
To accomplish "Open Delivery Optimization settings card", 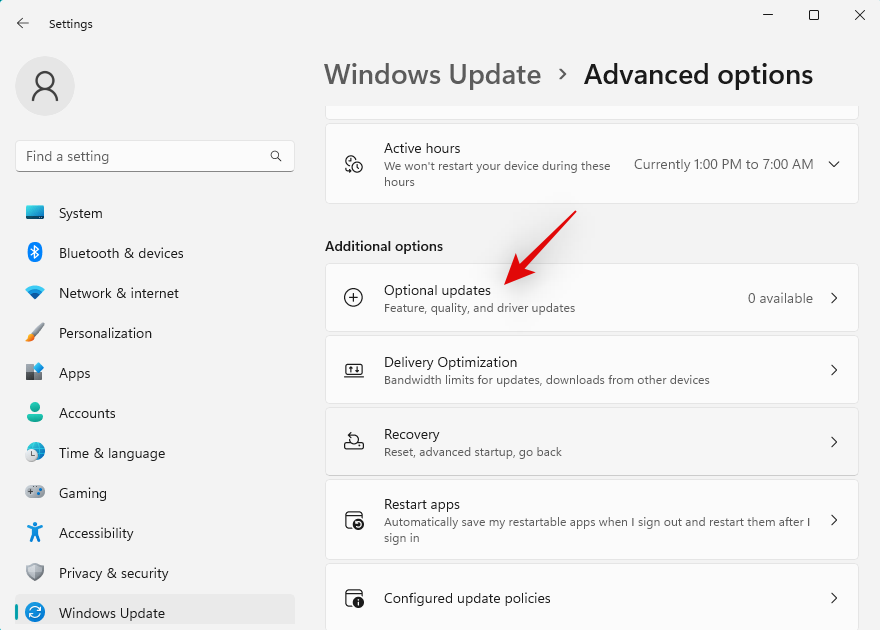I will [x=592, y=370].
